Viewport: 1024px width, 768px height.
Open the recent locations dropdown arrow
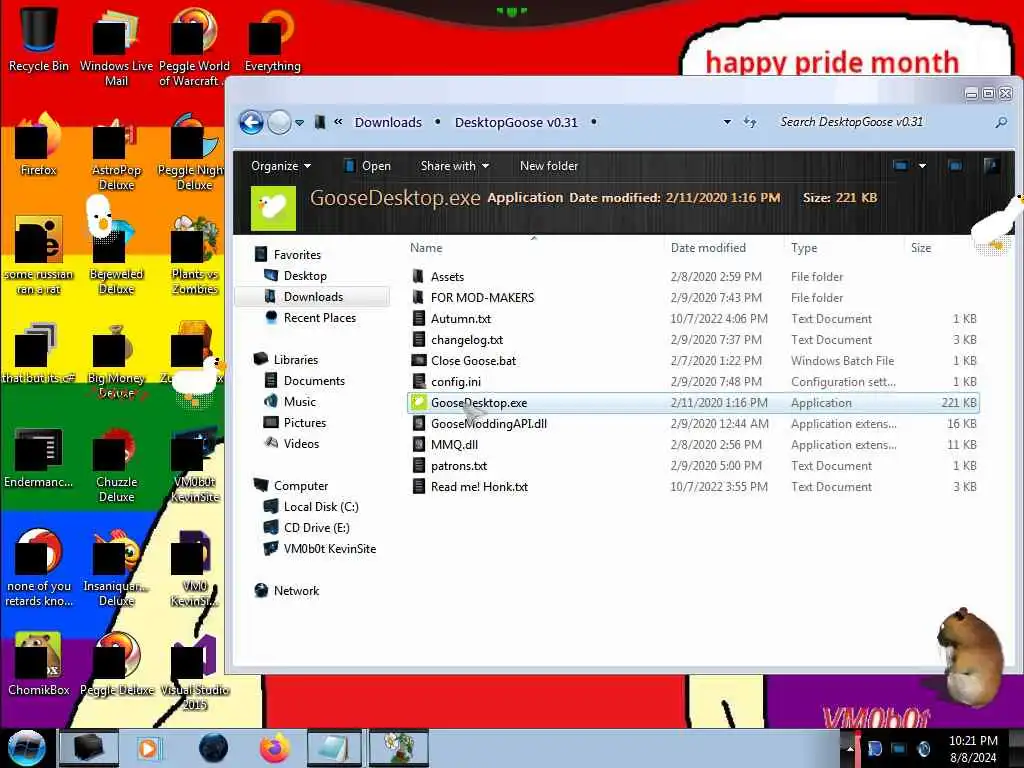tap(299, 123)
